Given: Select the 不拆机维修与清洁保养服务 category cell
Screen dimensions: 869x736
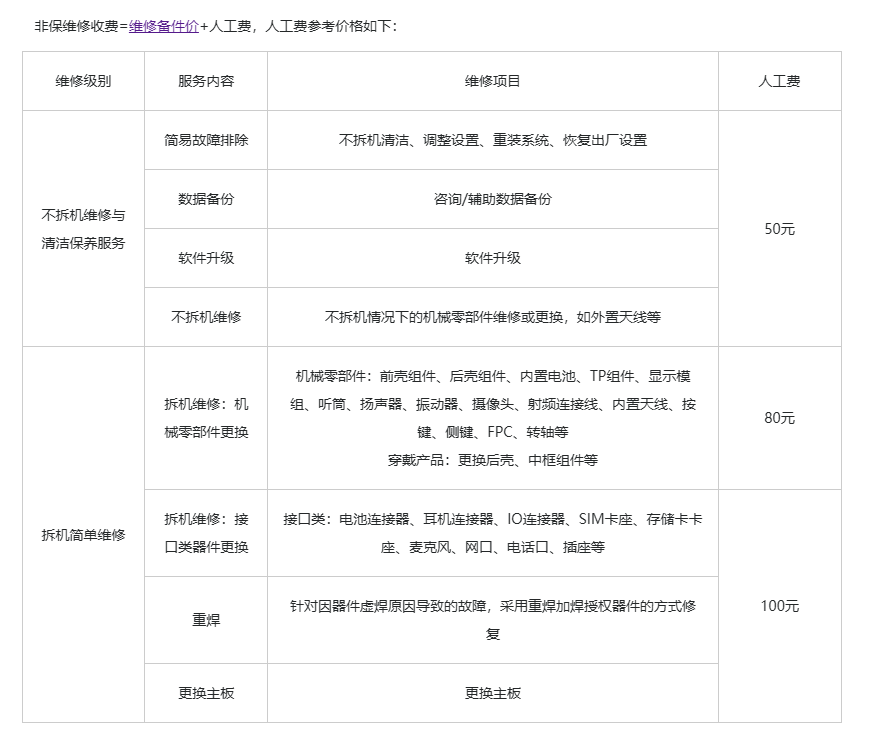Looking at the screenshot, I should [80, 229].
